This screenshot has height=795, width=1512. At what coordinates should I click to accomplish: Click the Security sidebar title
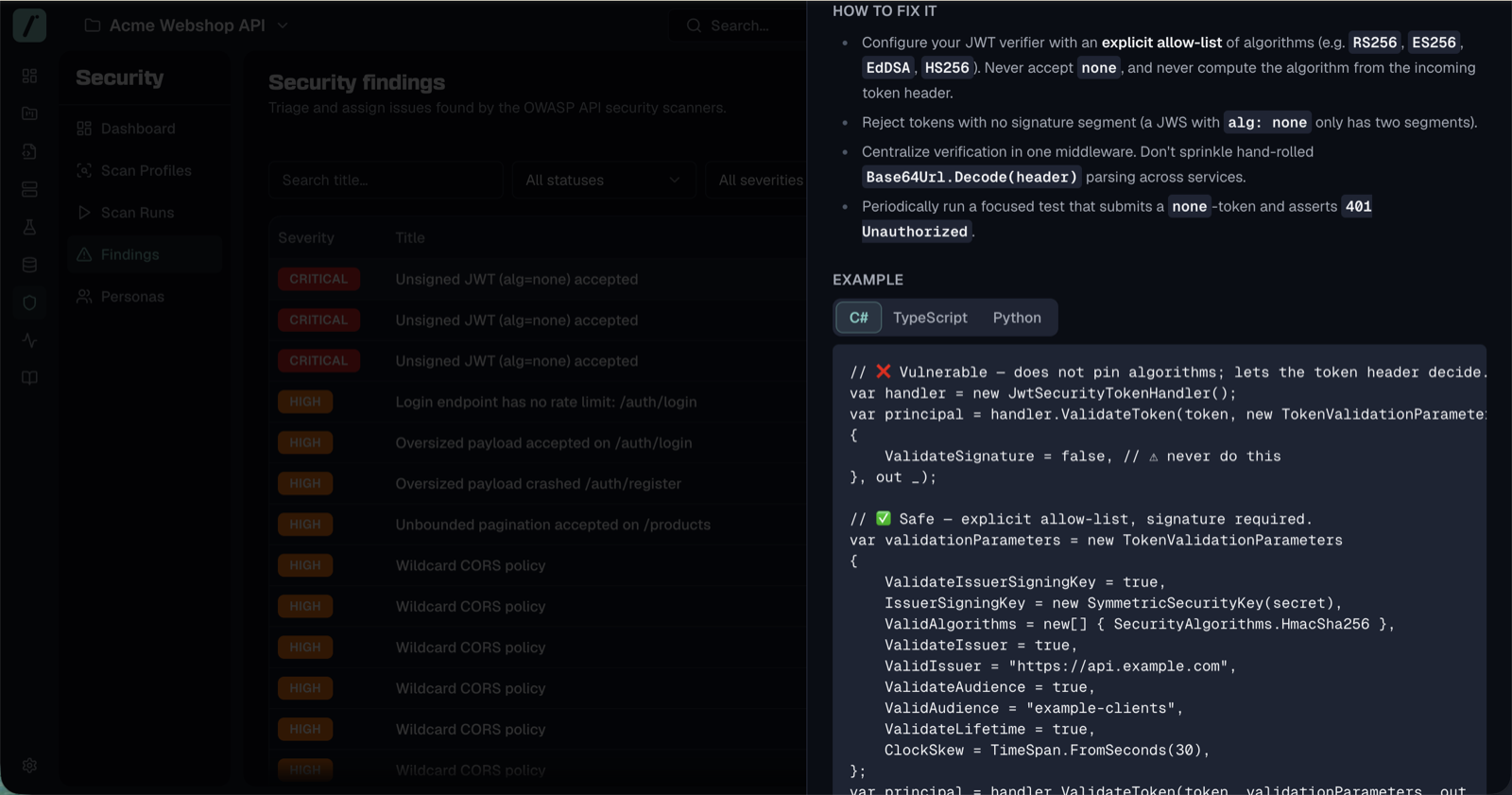(x=119, y=78)
